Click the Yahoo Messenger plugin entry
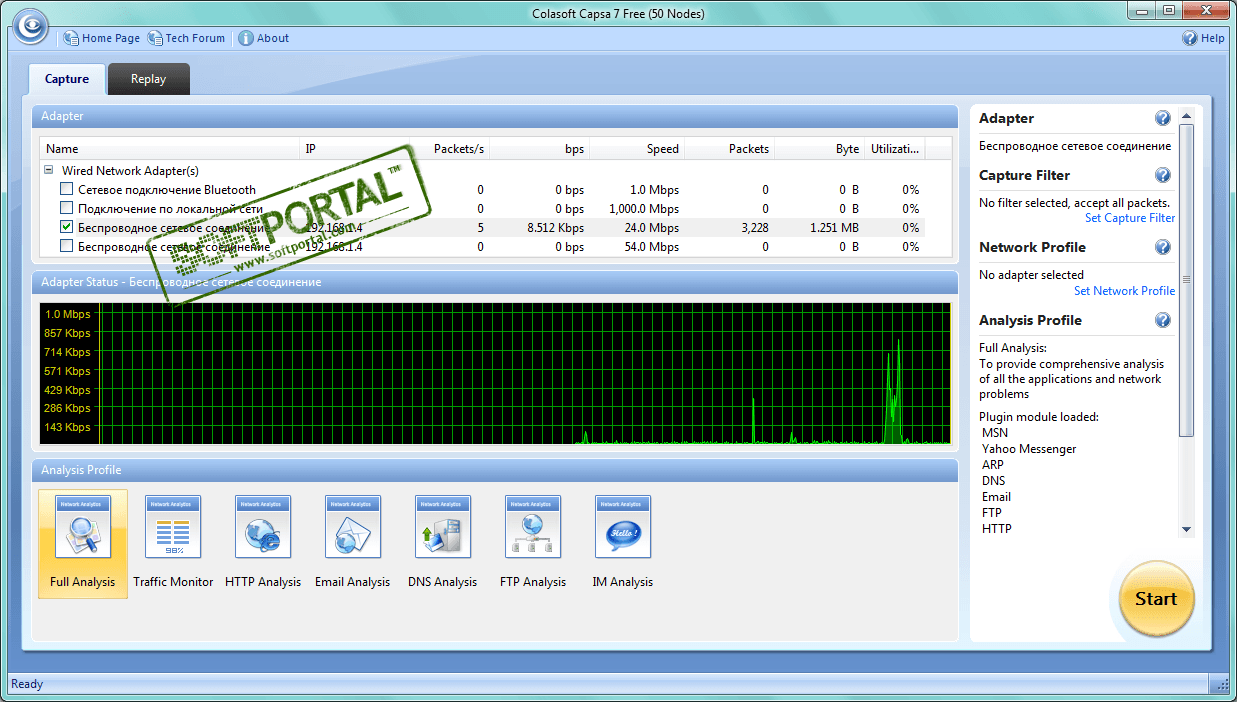The height and width of the screenshot is (702, 1237). [x=1029, y=449]
